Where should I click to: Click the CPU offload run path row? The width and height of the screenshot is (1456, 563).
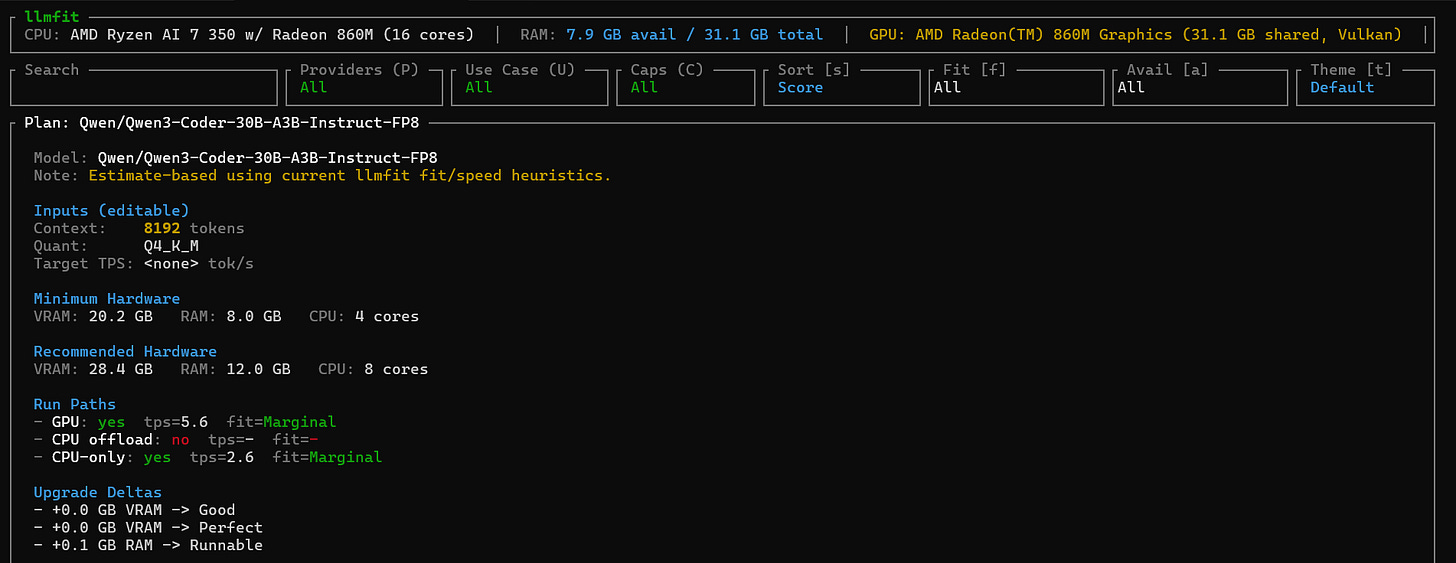click(x=176, y=440)
